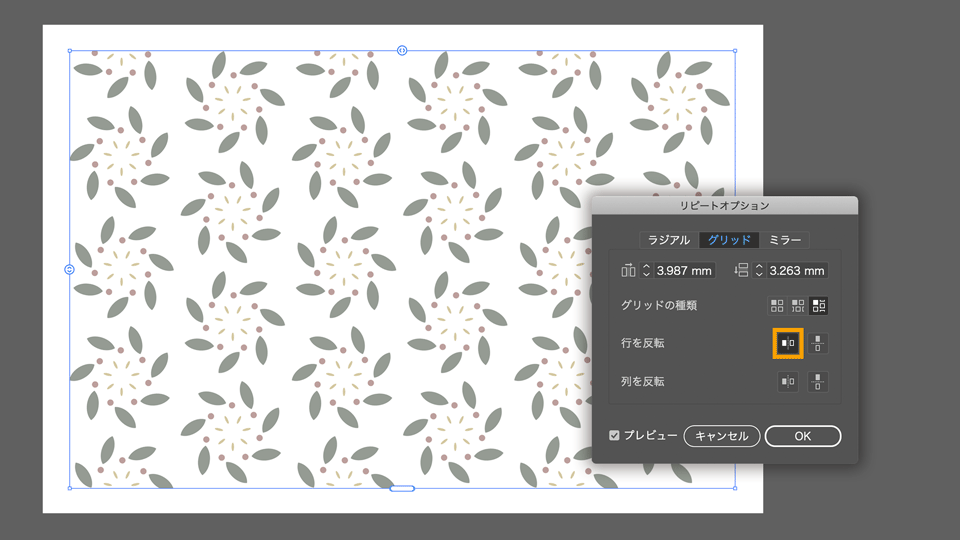
Task: Toggle vertical flip for 行を反転
Action: pos(818,343)
